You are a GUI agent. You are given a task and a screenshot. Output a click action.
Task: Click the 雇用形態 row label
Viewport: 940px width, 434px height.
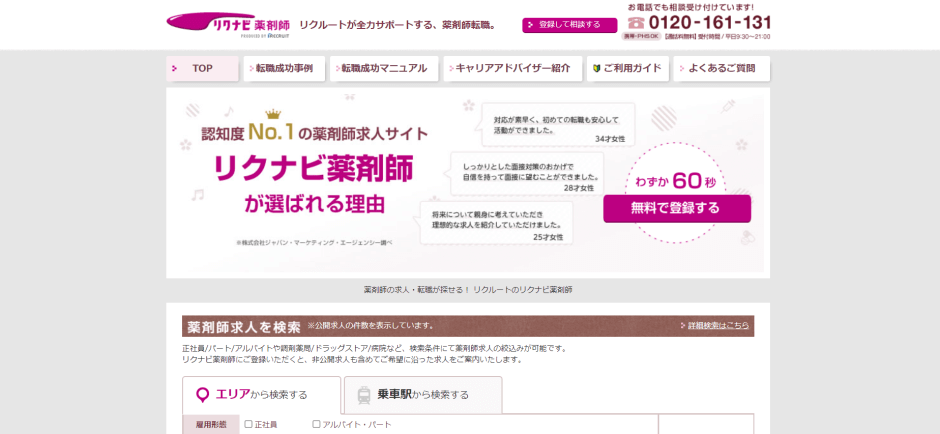tap(211, 424)
